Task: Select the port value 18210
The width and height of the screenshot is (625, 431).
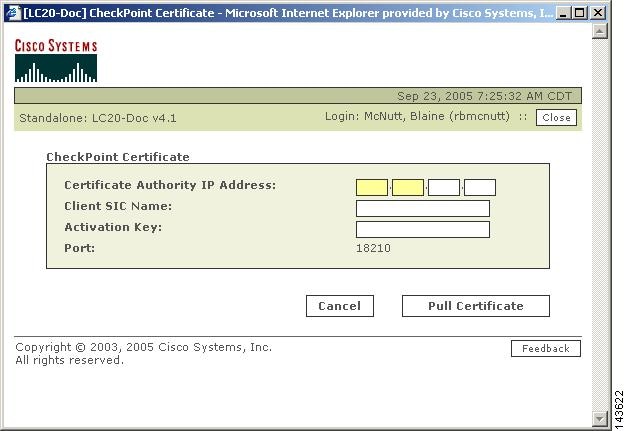Action: (373, 248)
